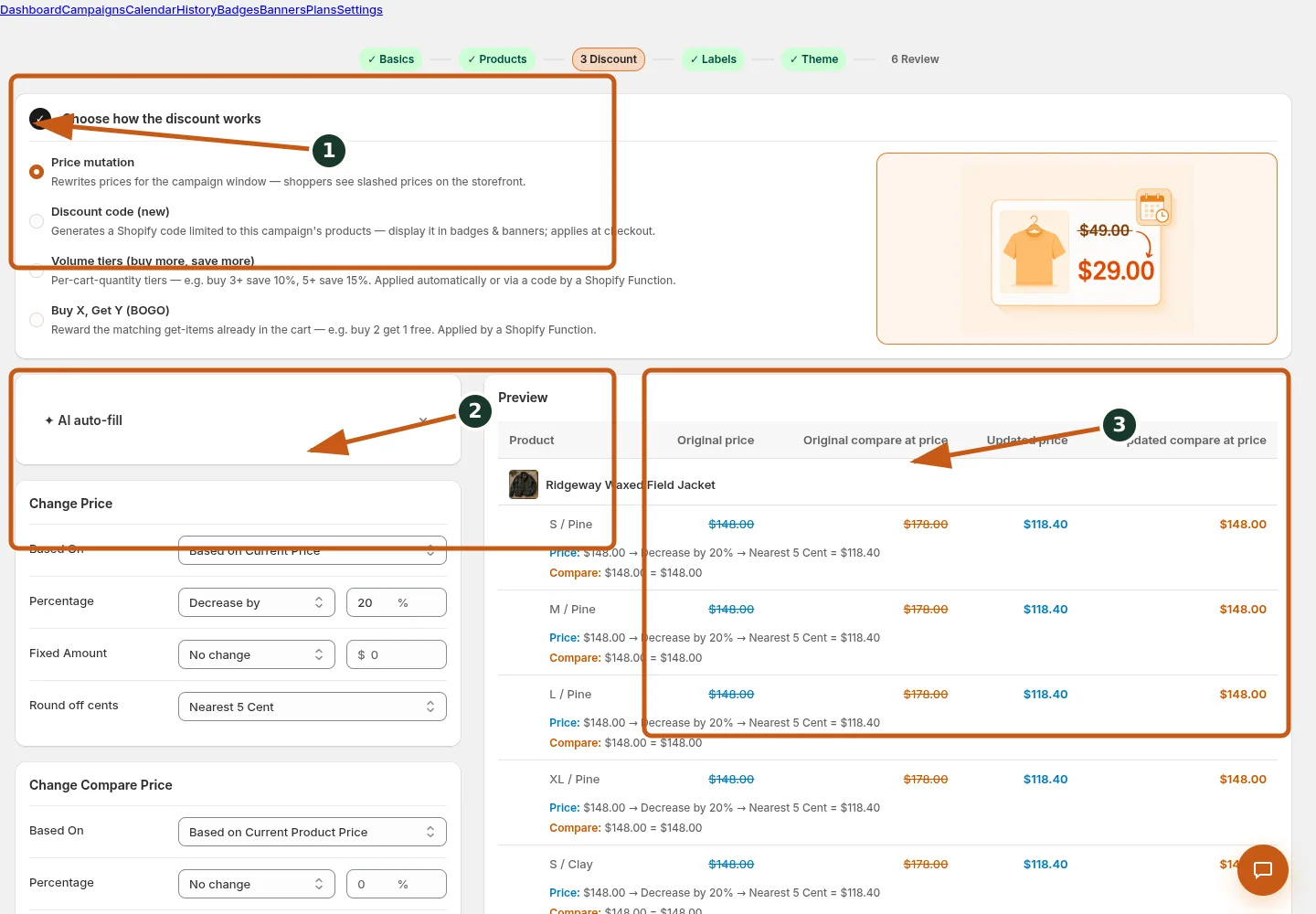The height and width of the screenshot is (914, 1316).
Task: Open Change Compare Price percentage 'No change' dropdown
Action: pos(257,884)
